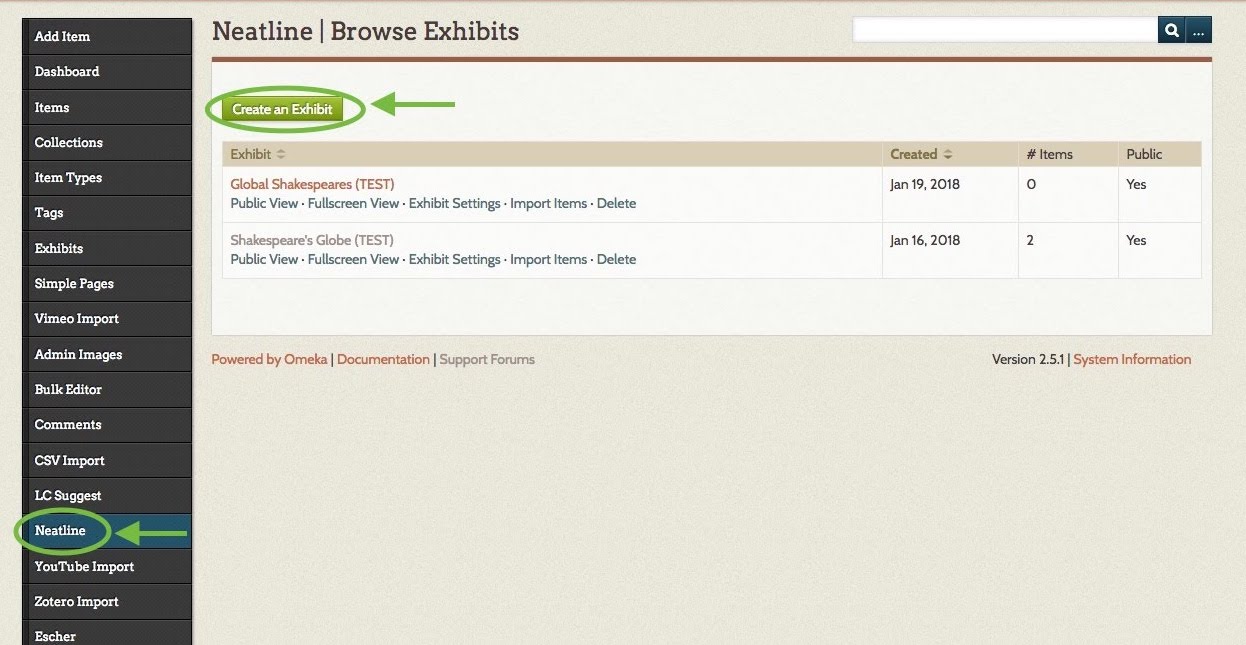Go to Dashboard in sidebar
1246x645 pixels.
[107, 72]
